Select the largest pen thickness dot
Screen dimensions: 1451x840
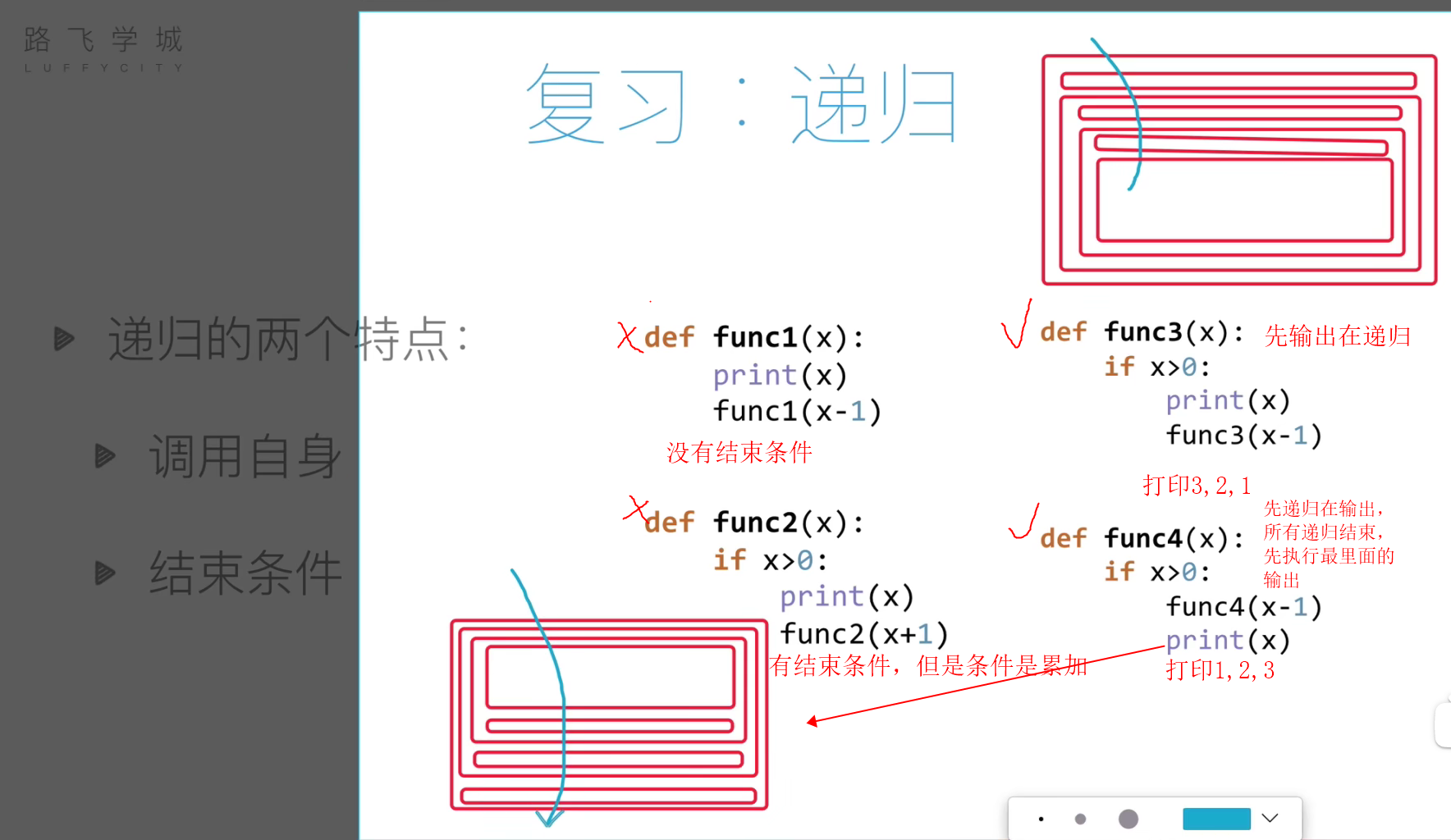[x=1128, y=819]
